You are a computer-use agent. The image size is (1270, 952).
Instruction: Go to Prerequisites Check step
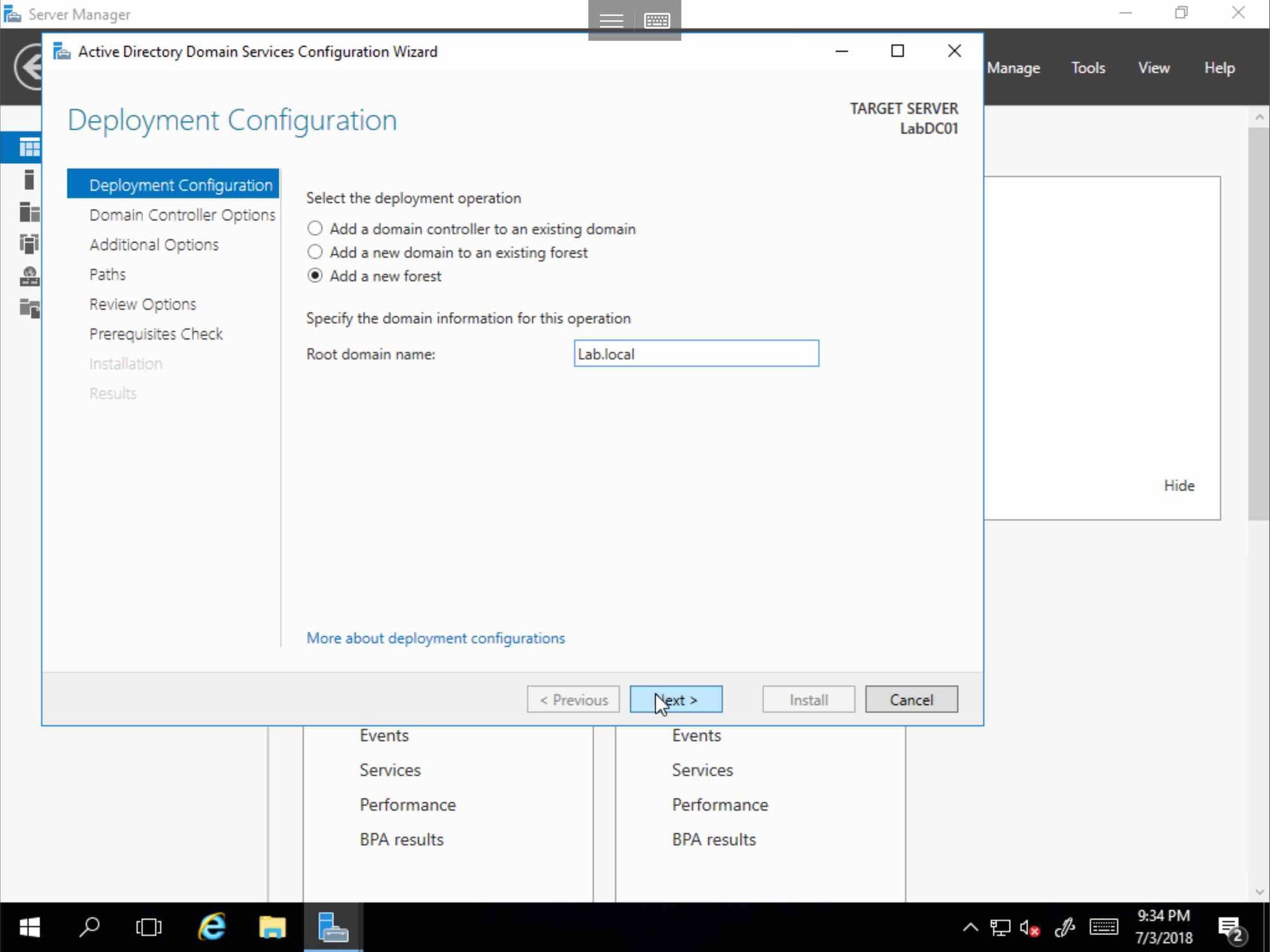156,334
